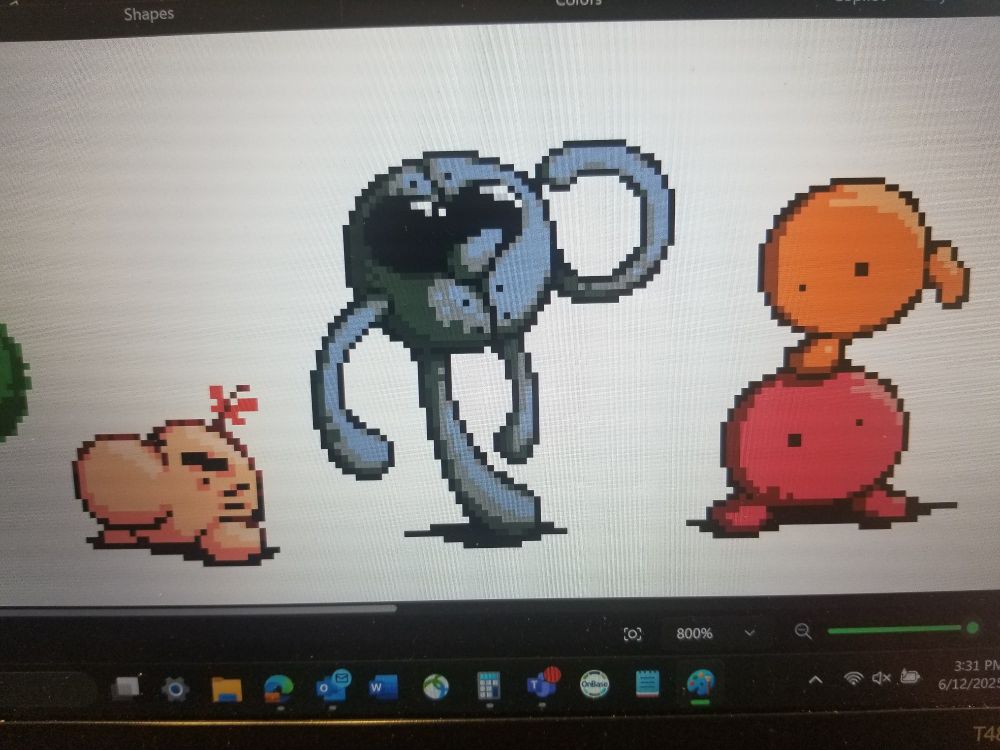The height and width of the screenshot is (750, 1000).
Task: Open Microsoft Word from the taskbar
Action: (x=383, y=688)
